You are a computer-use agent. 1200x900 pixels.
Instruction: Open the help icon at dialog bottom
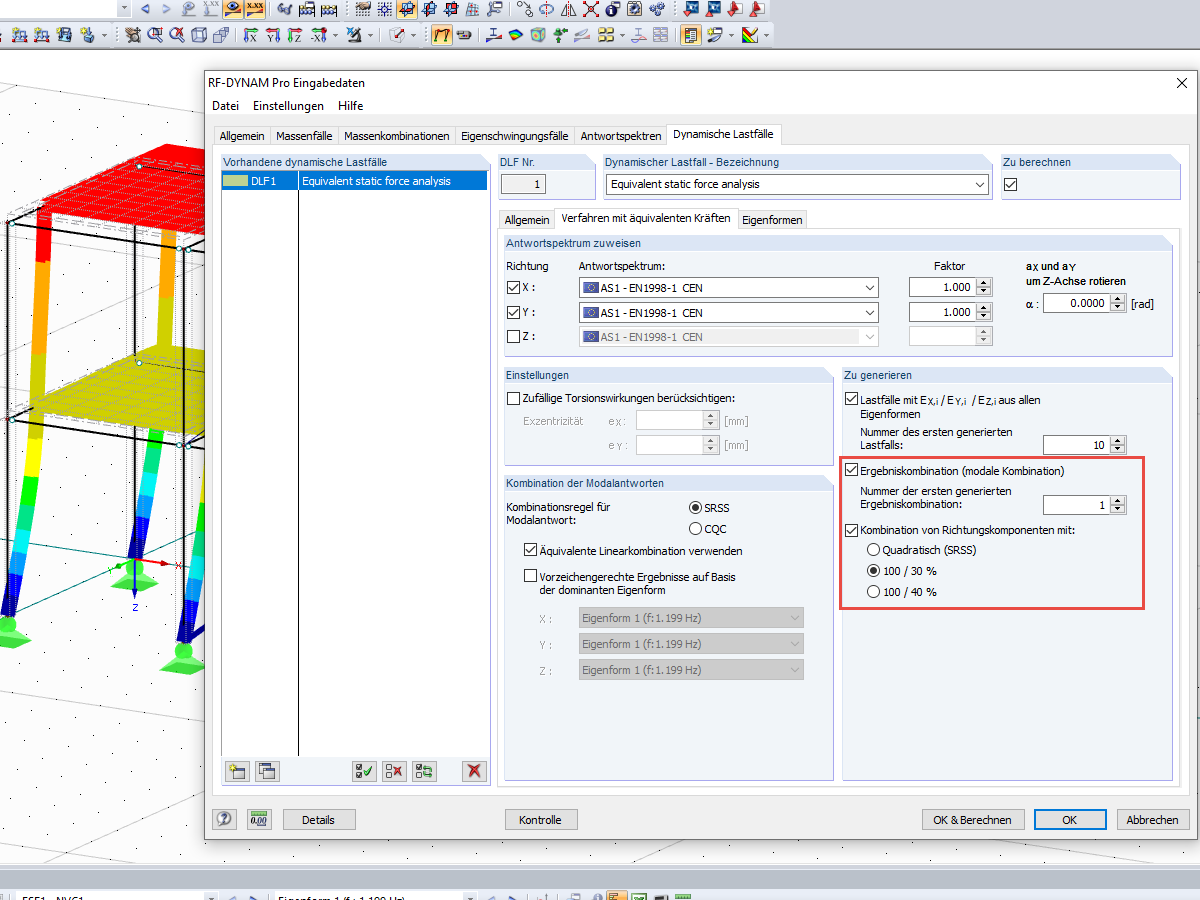click(225, 820)
